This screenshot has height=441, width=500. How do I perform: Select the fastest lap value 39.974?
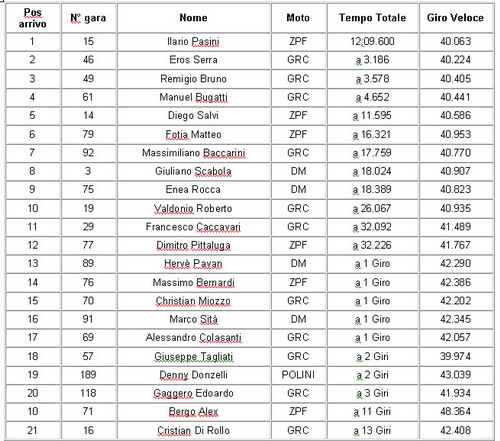point(455,356)
